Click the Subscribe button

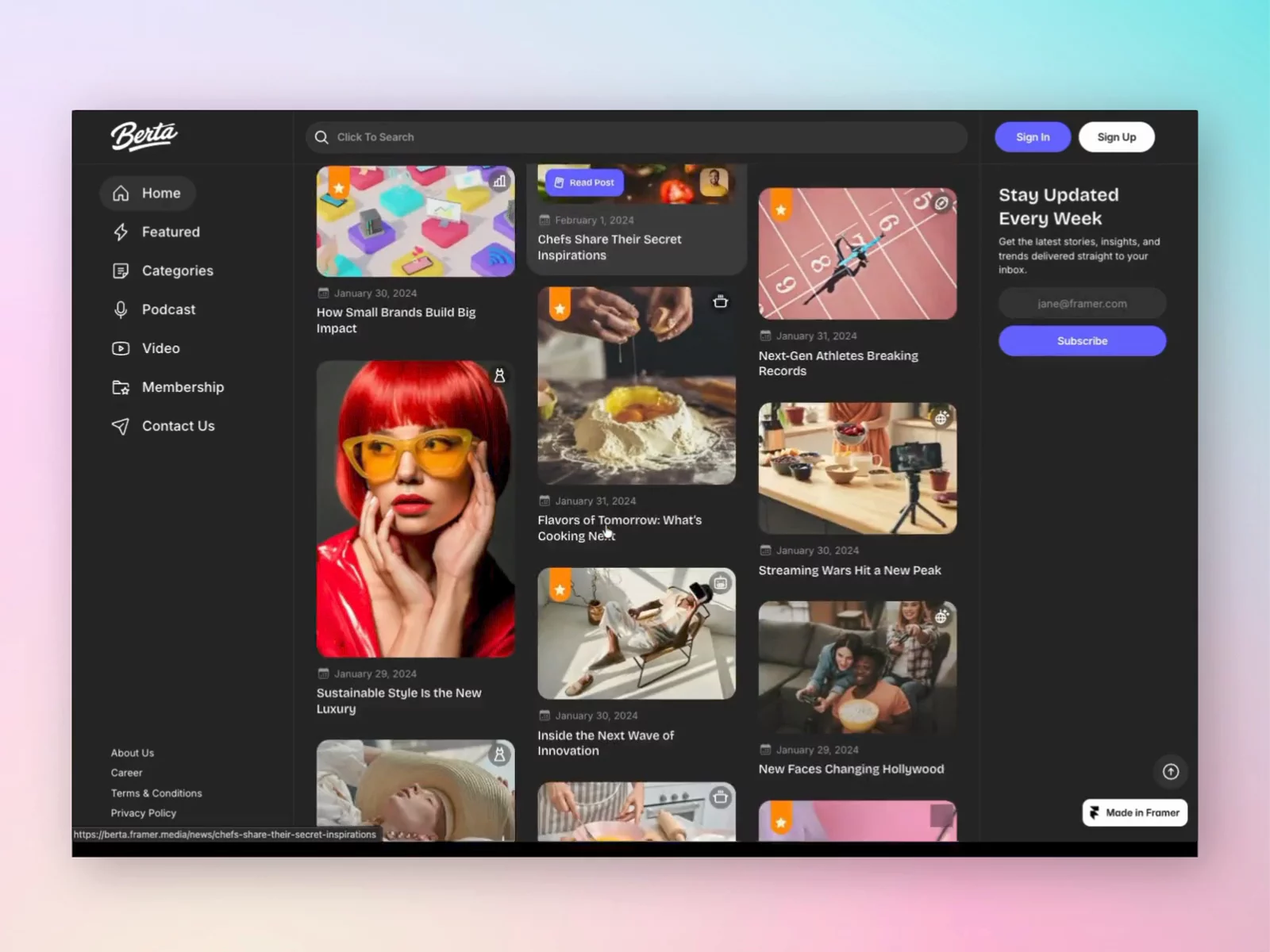pos(1082,341)
